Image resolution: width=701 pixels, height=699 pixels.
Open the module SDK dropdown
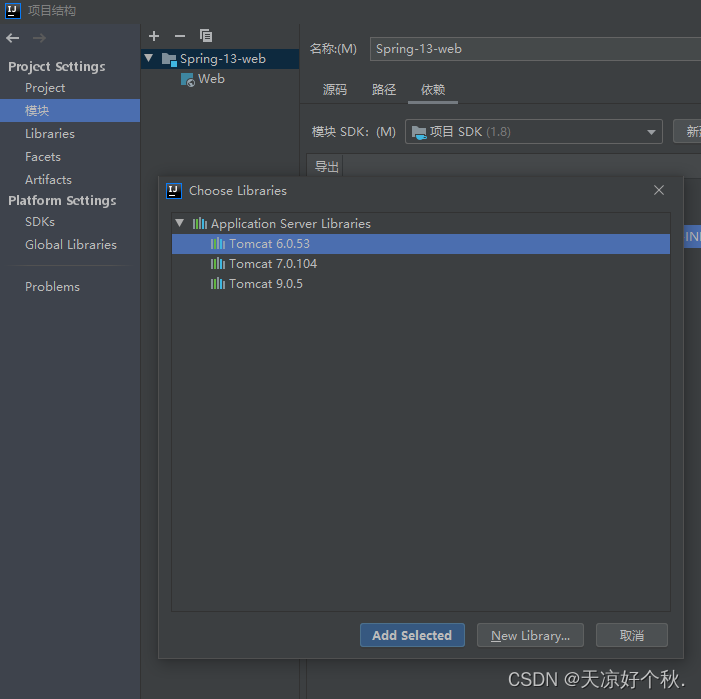(x=533, y=132)
